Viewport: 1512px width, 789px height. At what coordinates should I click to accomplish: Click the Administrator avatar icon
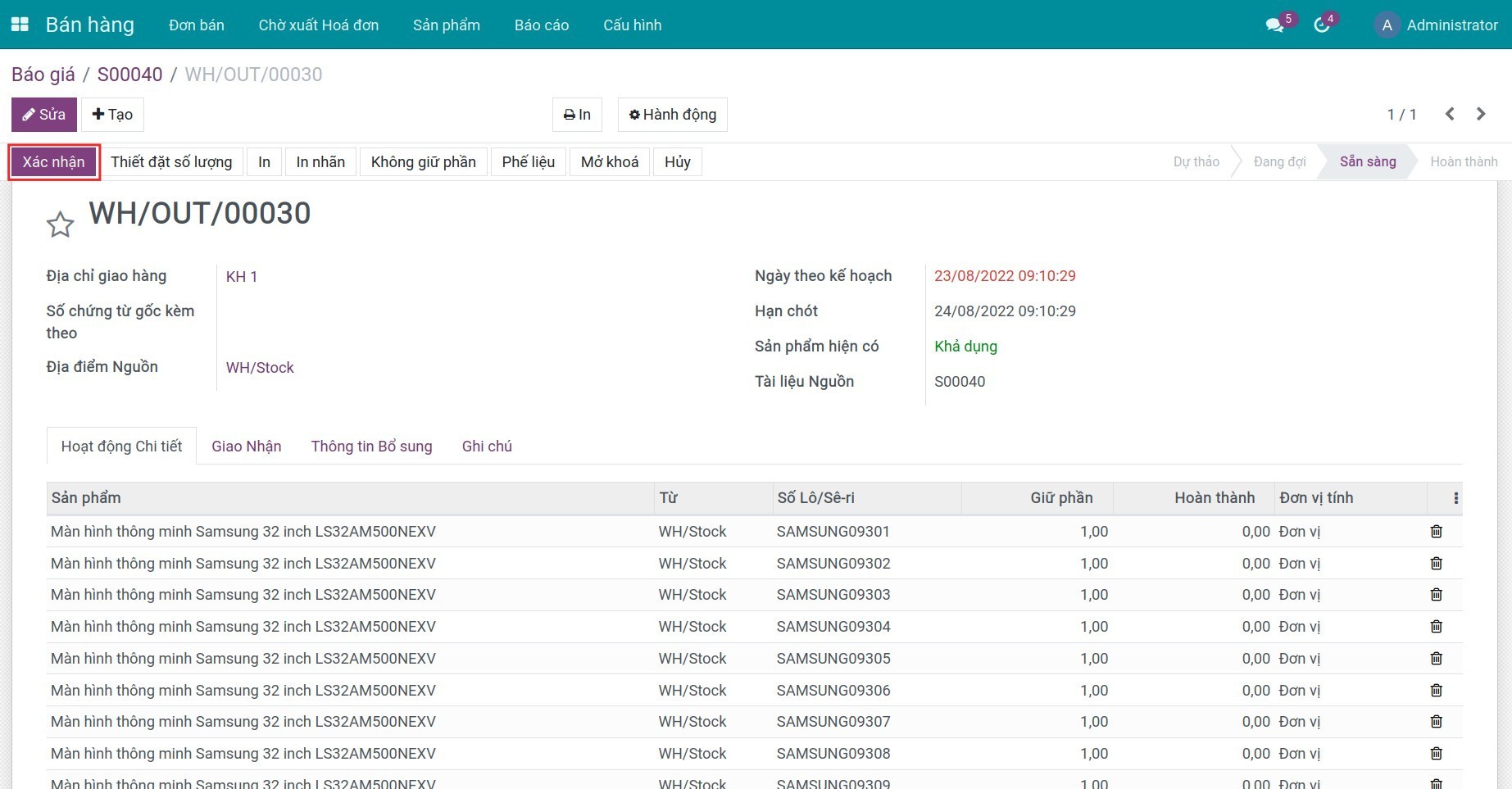coord(1387,25)
